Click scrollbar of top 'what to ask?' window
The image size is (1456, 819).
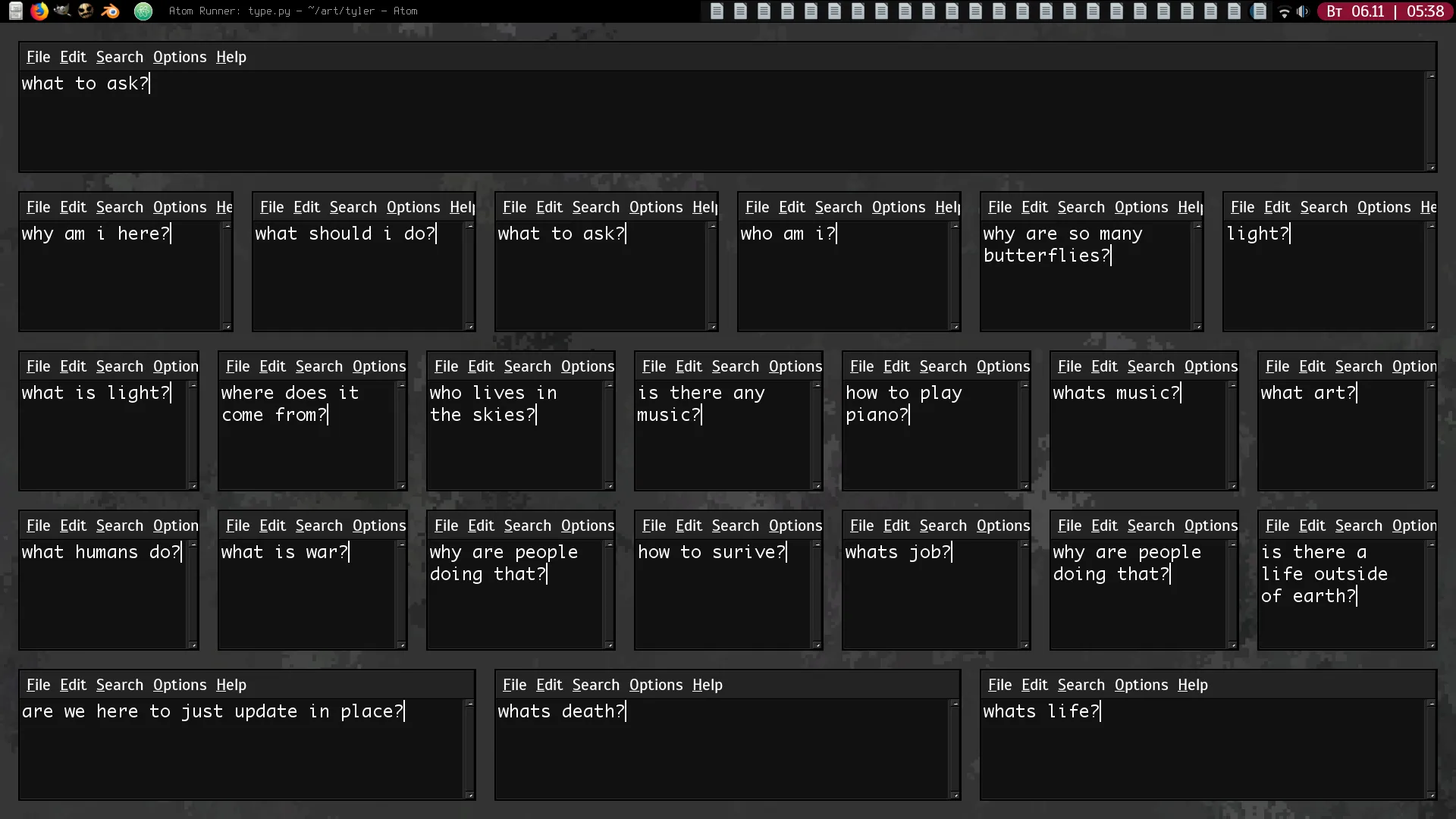point(1430,121)
